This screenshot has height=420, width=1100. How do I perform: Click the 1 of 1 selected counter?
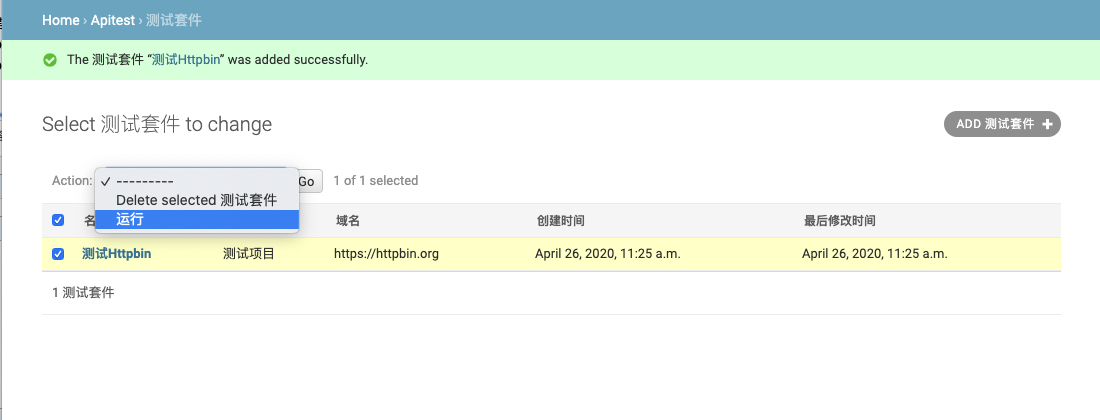[375, 181]
